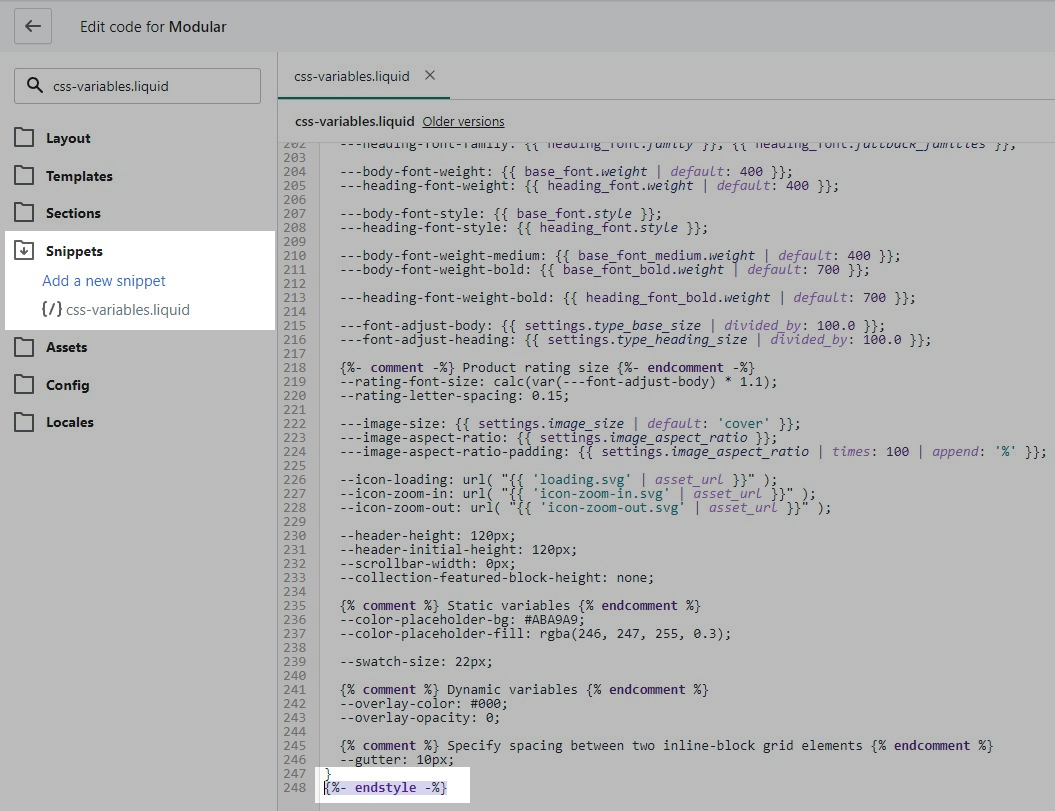Click the Layout folder icon
This screenshot has height=811, width=1055.
coord(24,137)
